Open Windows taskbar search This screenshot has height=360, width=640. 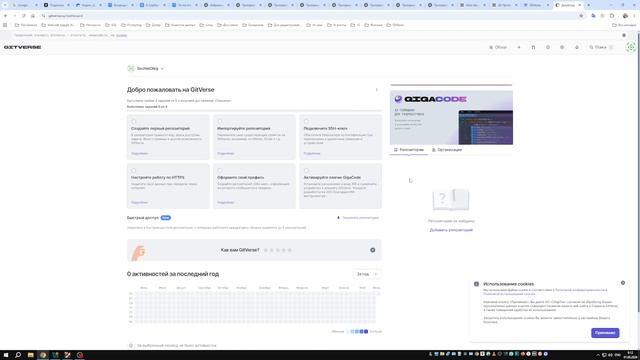(x=18, y=355)
